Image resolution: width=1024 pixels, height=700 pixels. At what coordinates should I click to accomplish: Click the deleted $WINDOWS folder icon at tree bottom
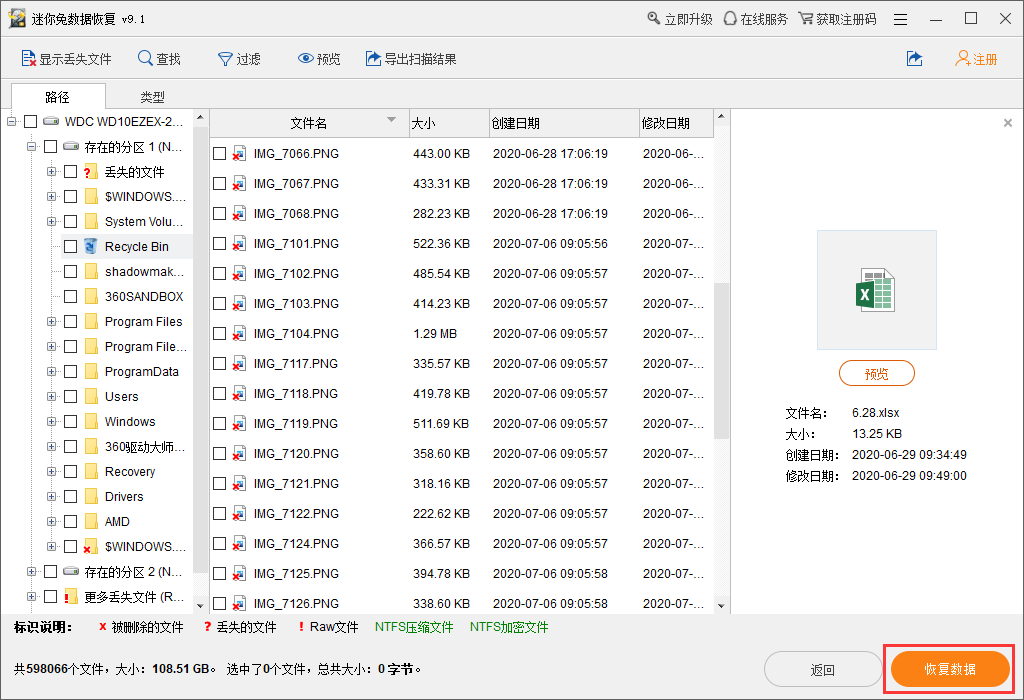point(91,546)
